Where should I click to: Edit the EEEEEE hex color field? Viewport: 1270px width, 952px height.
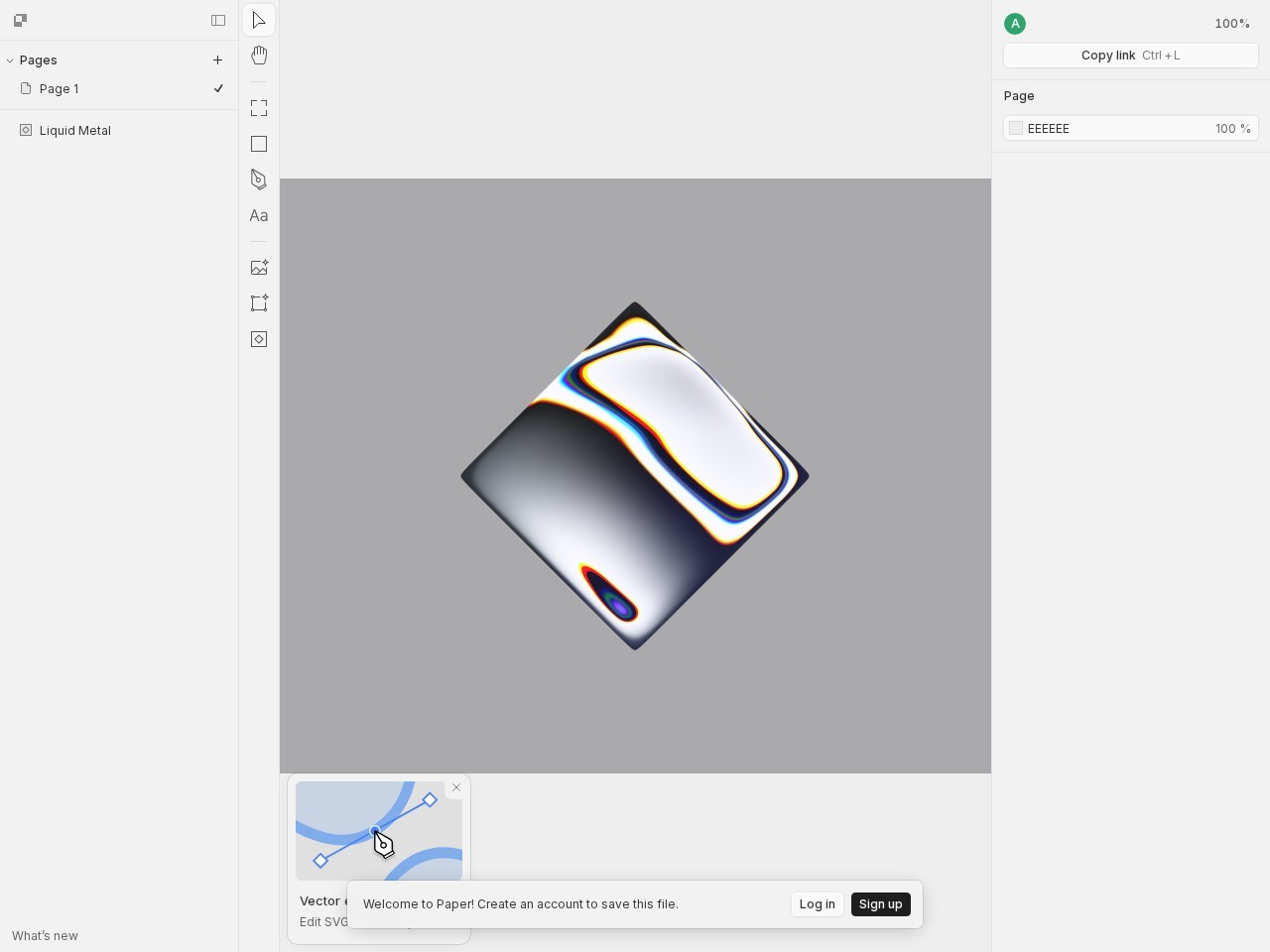point(1049,129)
